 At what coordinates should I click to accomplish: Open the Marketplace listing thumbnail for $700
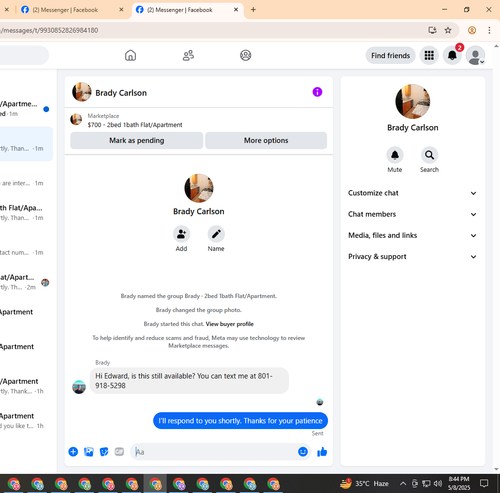(76, 119)
